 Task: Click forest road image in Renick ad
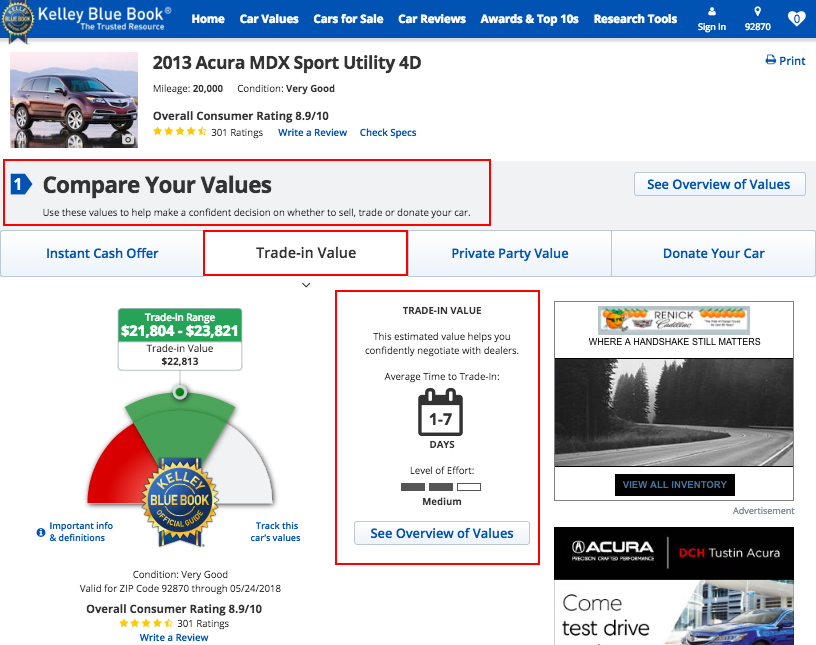[674, 412]
